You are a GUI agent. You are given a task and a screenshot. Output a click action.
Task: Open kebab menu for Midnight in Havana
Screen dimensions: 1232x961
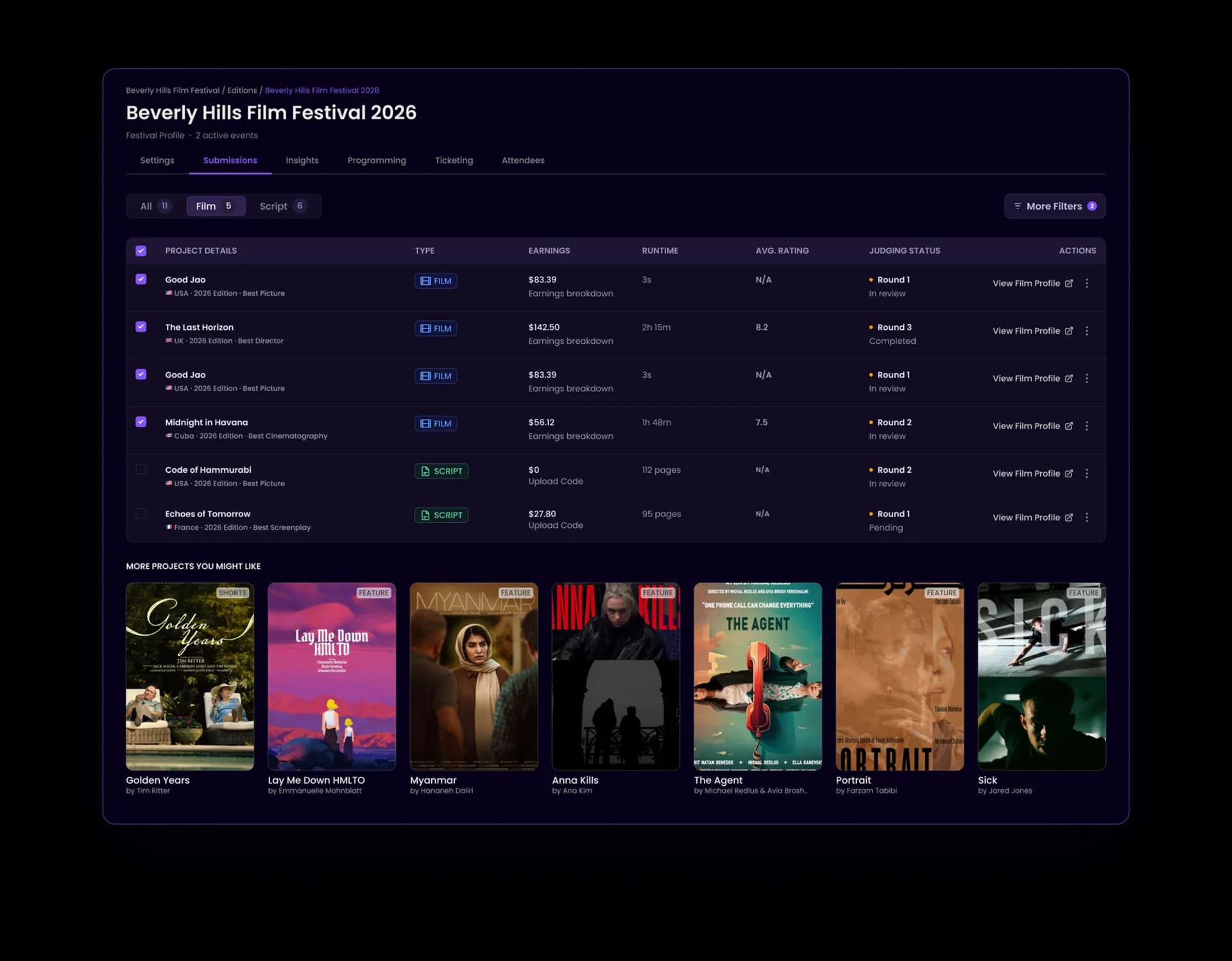(1086, 426)
